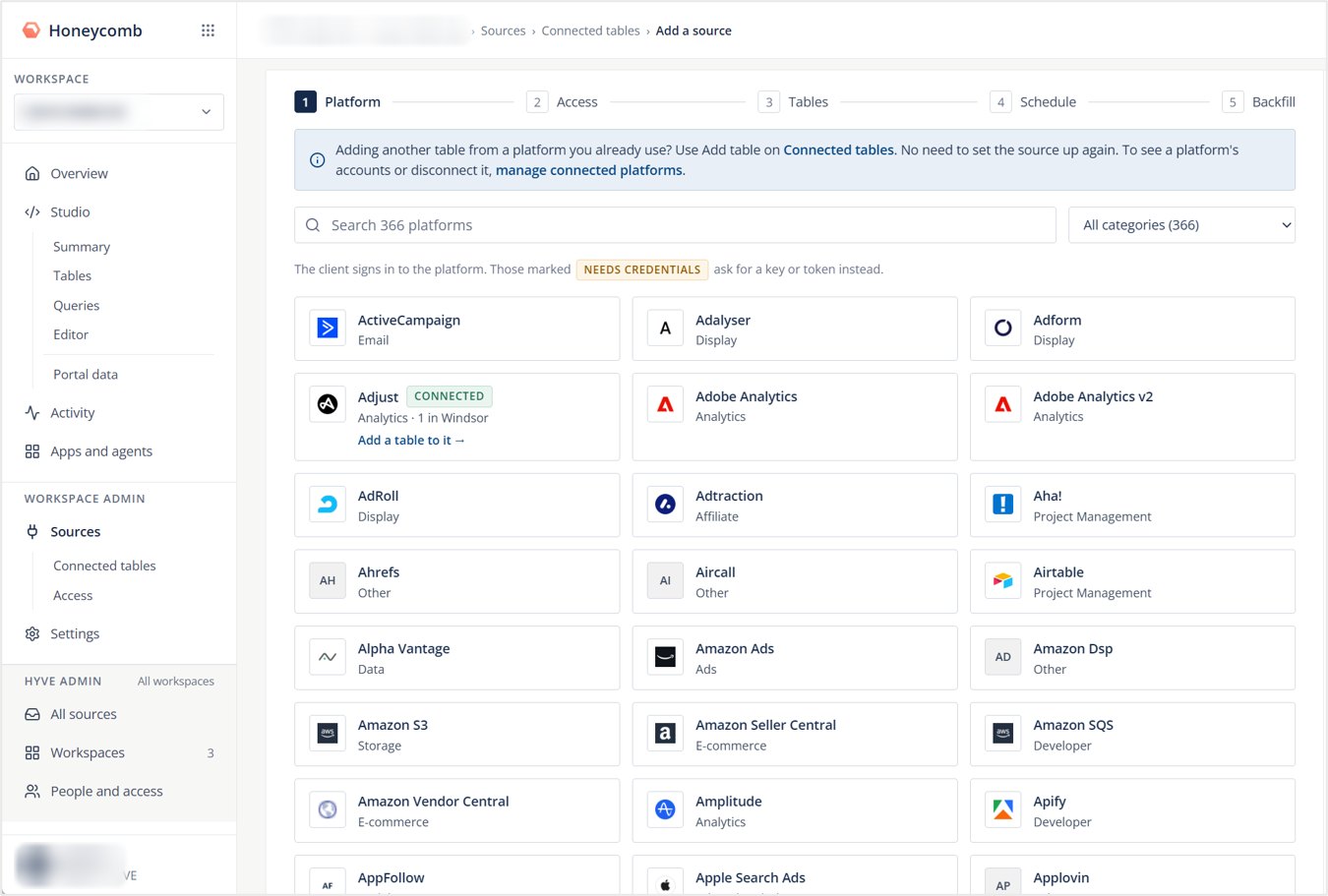Click the Honeycomb logo icon
This screenshot has height=896, width=1328.
click(x=31, y=30)
